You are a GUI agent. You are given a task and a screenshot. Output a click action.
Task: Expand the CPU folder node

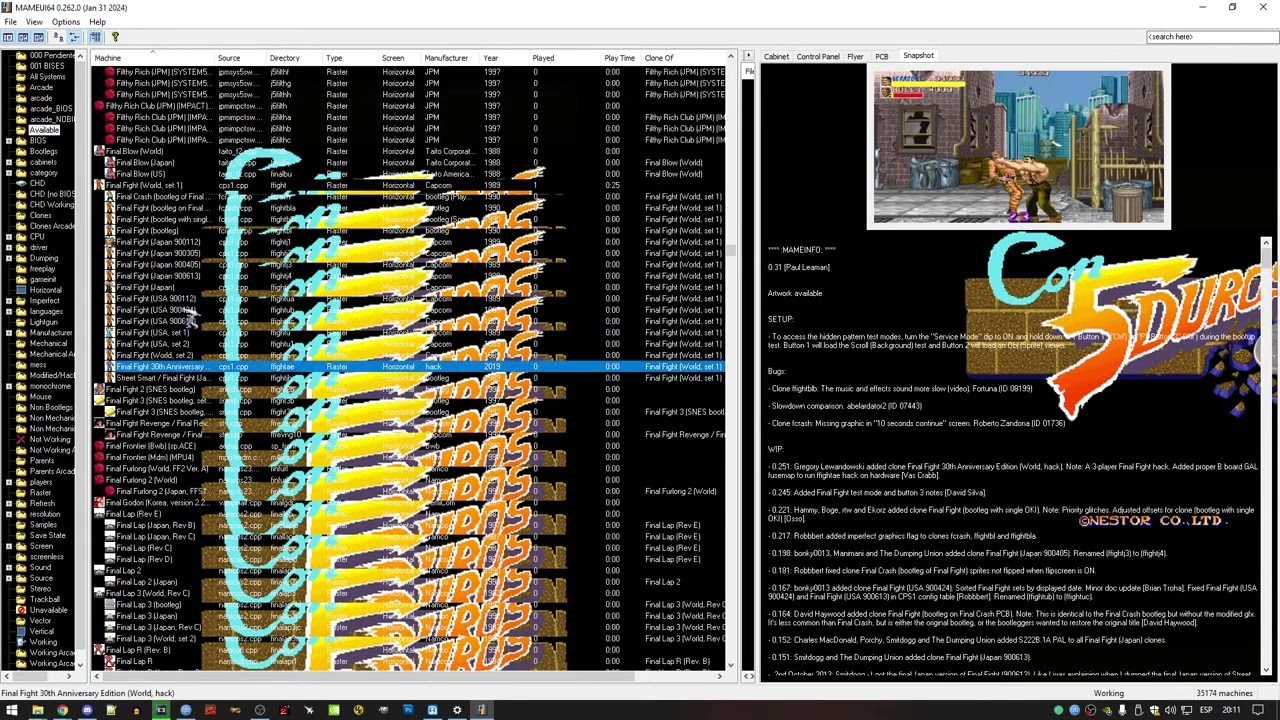(x=9, y=237)
